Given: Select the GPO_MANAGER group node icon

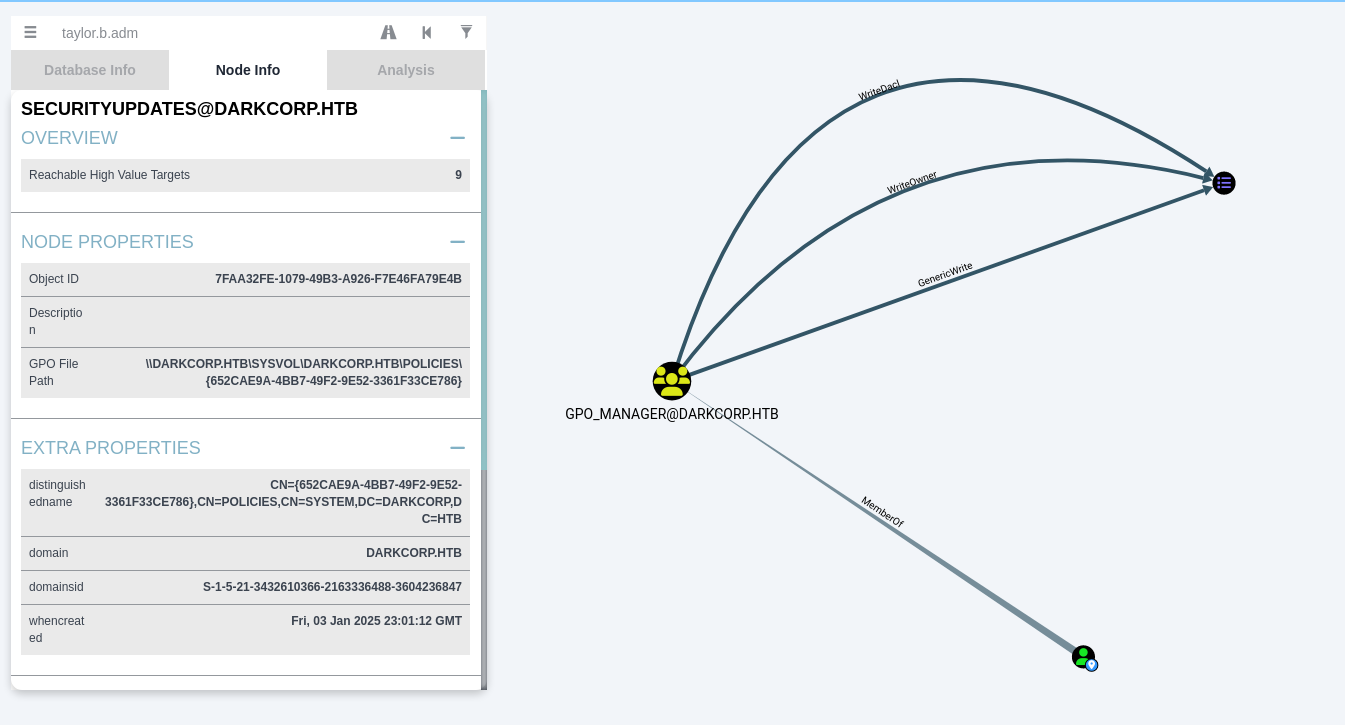Looking at the screenshot, I should tap(672, 381).
